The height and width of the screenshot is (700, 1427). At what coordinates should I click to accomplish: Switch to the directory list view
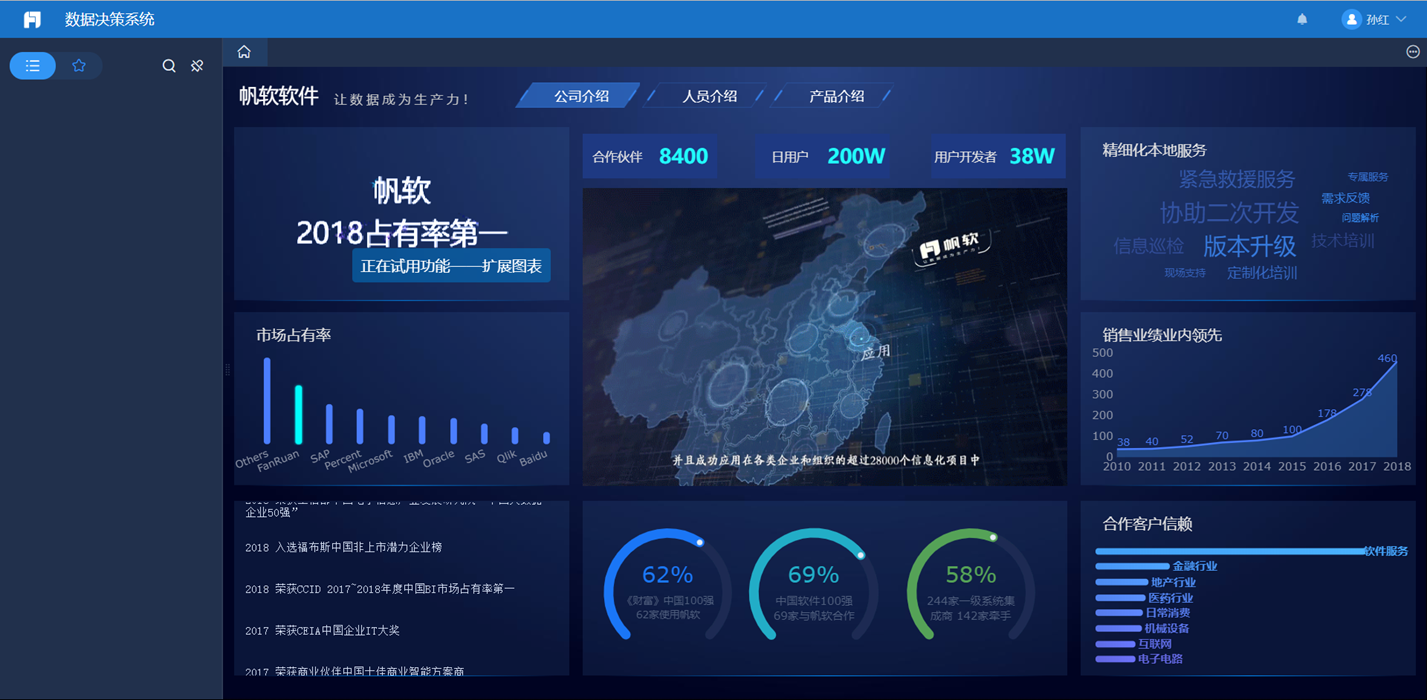pyautogui.click(x=33, y=65)
